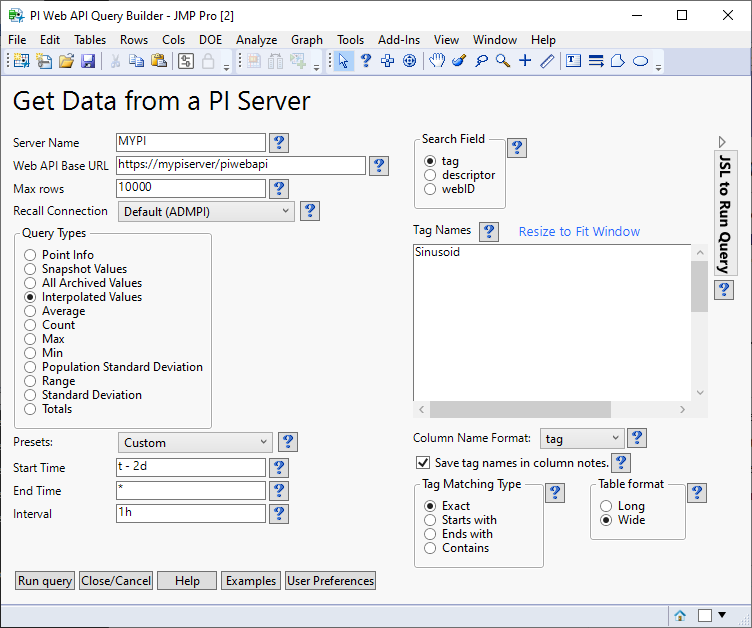Select Long table format
Screen dimensions: 752x628
[606, 506]
